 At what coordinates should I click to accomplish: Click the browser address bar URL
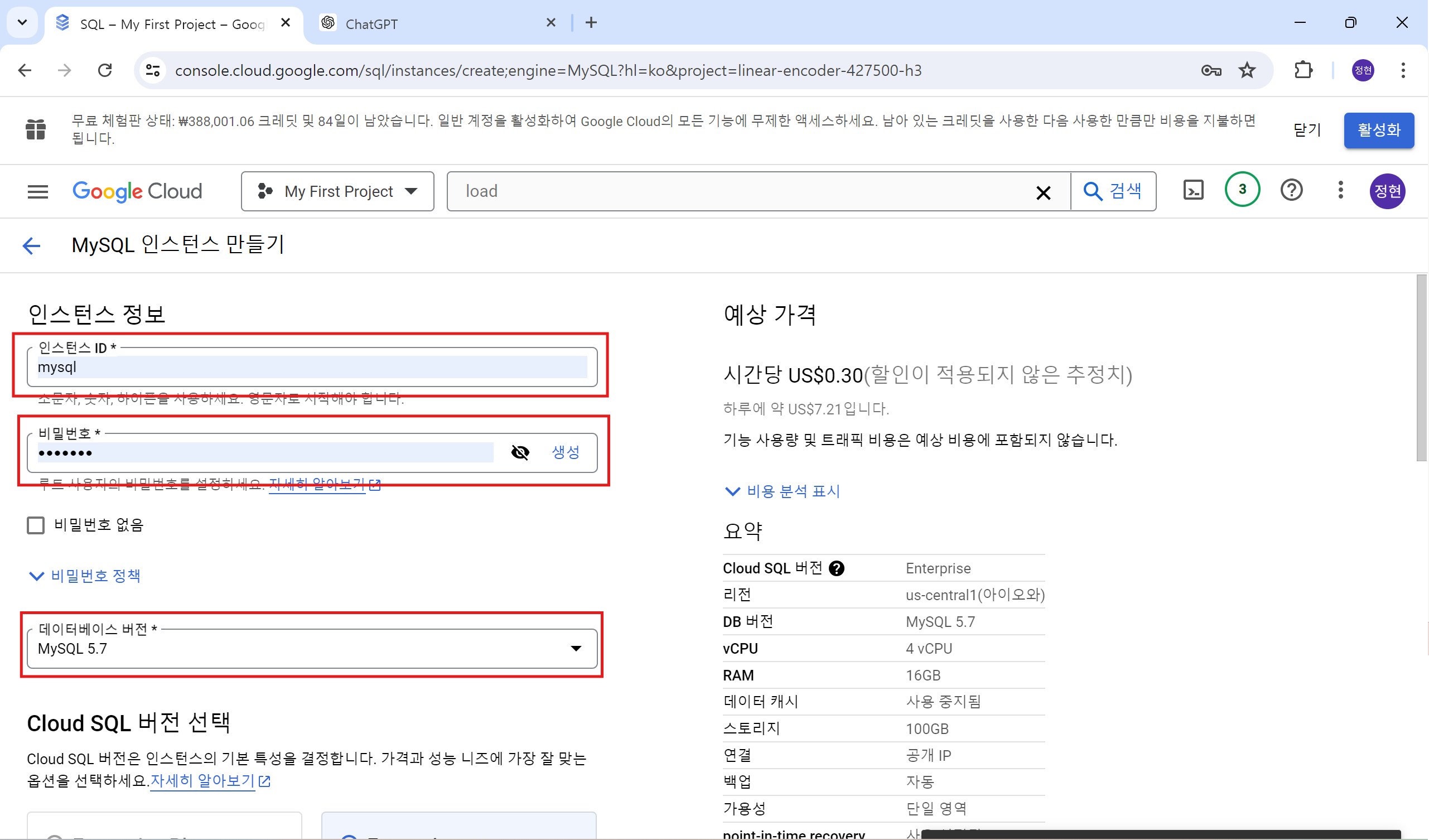coord(548,70)
